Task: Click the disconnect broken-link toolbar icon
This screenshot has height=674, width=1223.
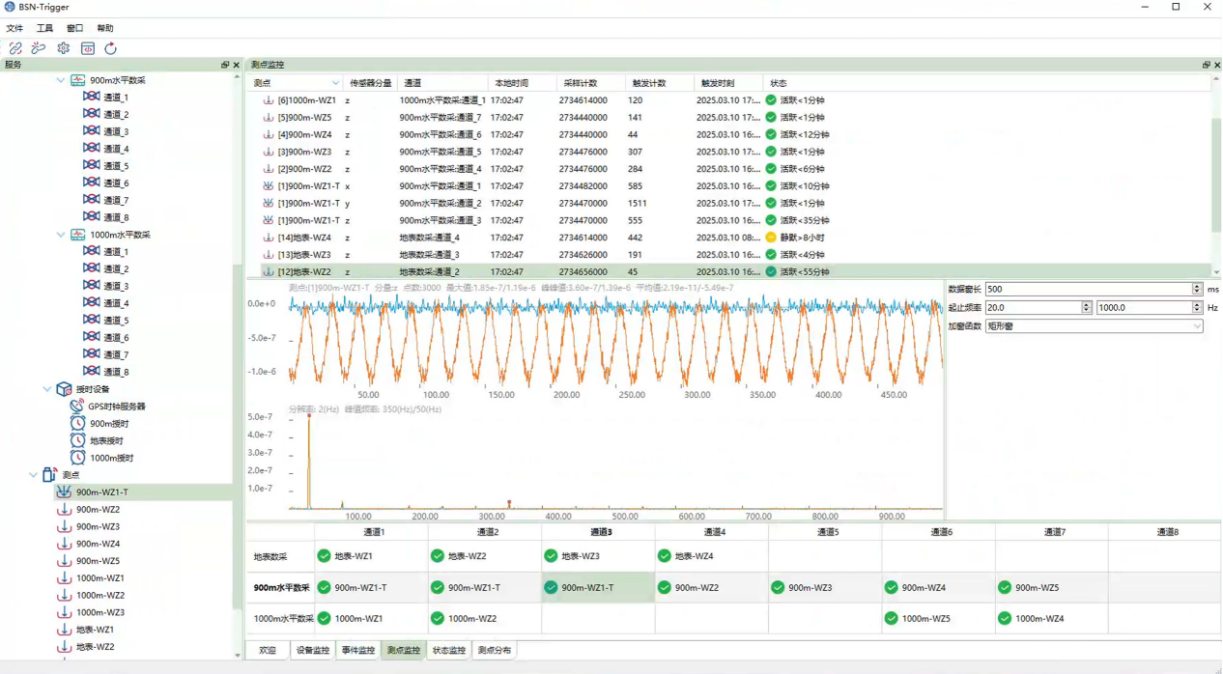Action: [x=39, y=48]
